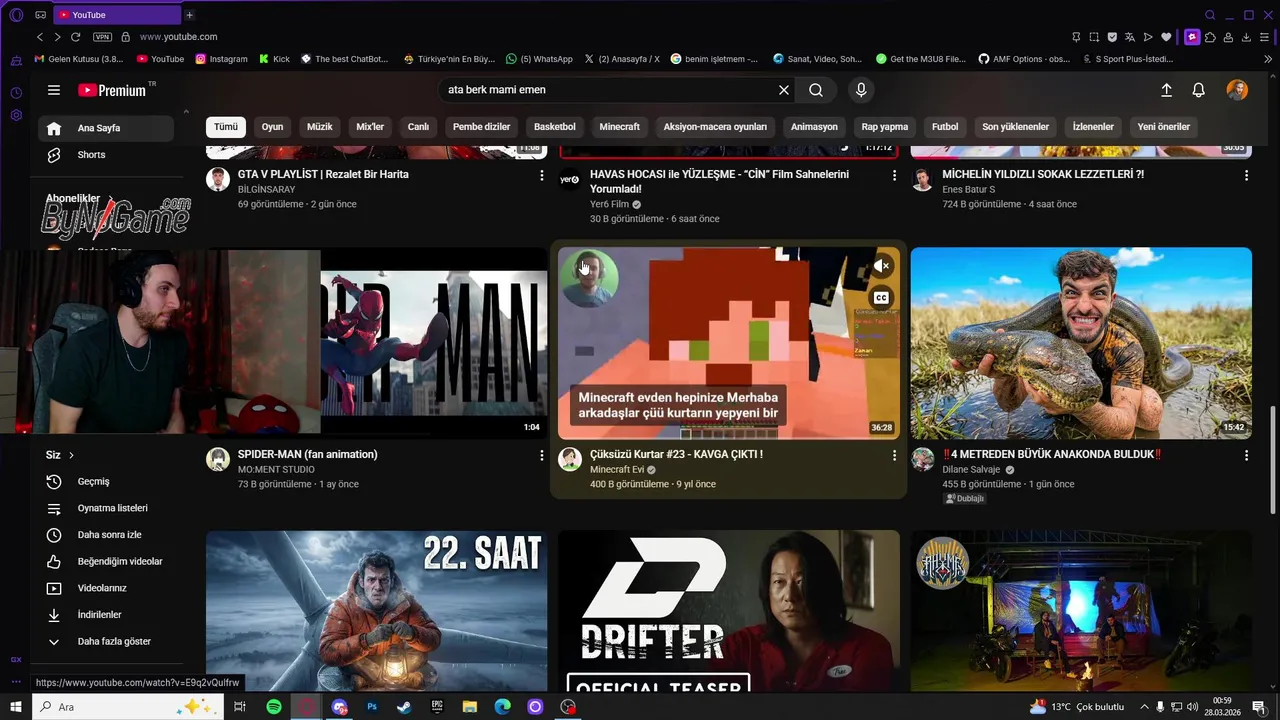Select the Pembe diziler filter chip

(481, 127)
